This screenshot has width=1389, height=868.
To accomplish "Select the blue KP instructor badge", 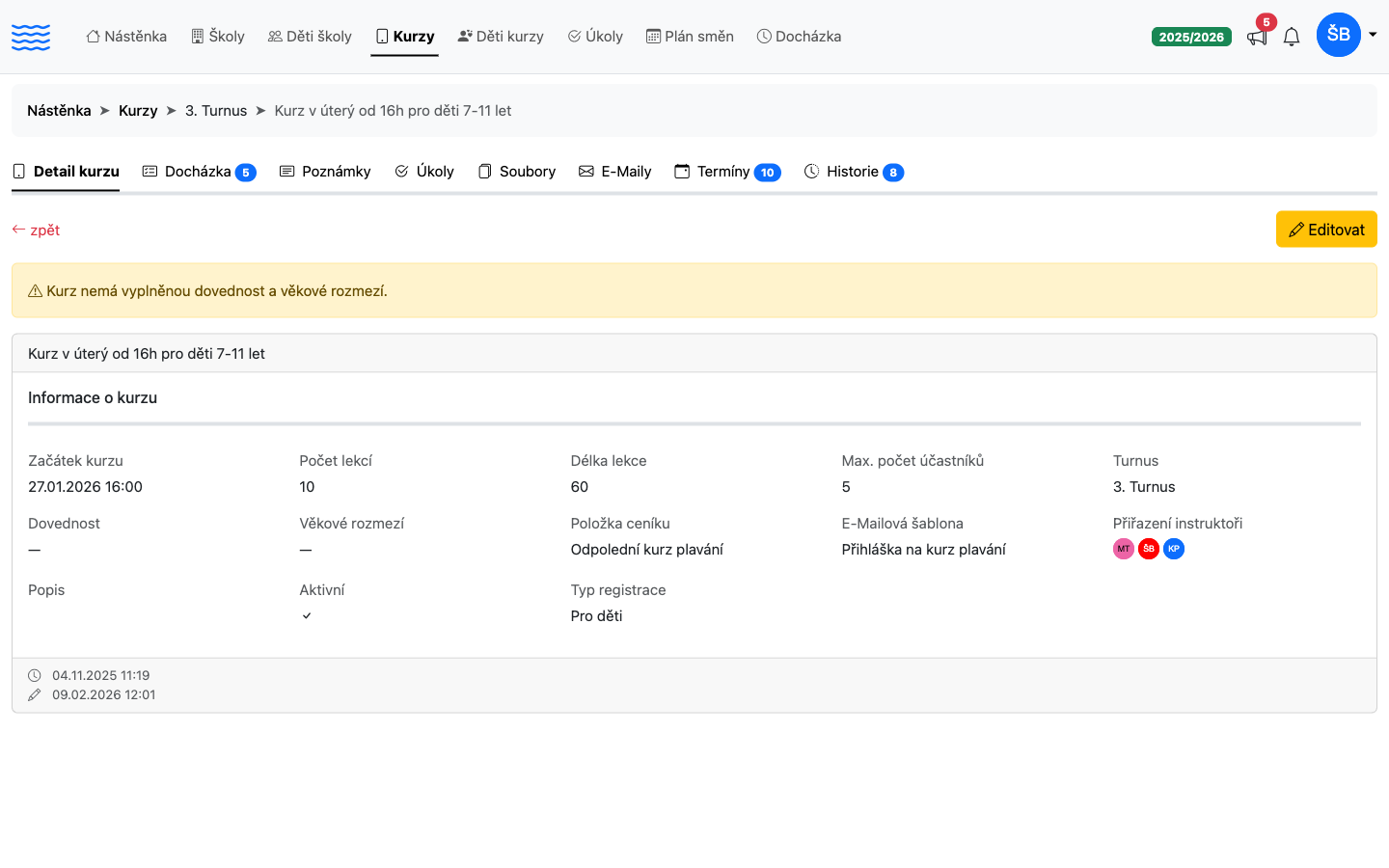I will point(1174,549).
